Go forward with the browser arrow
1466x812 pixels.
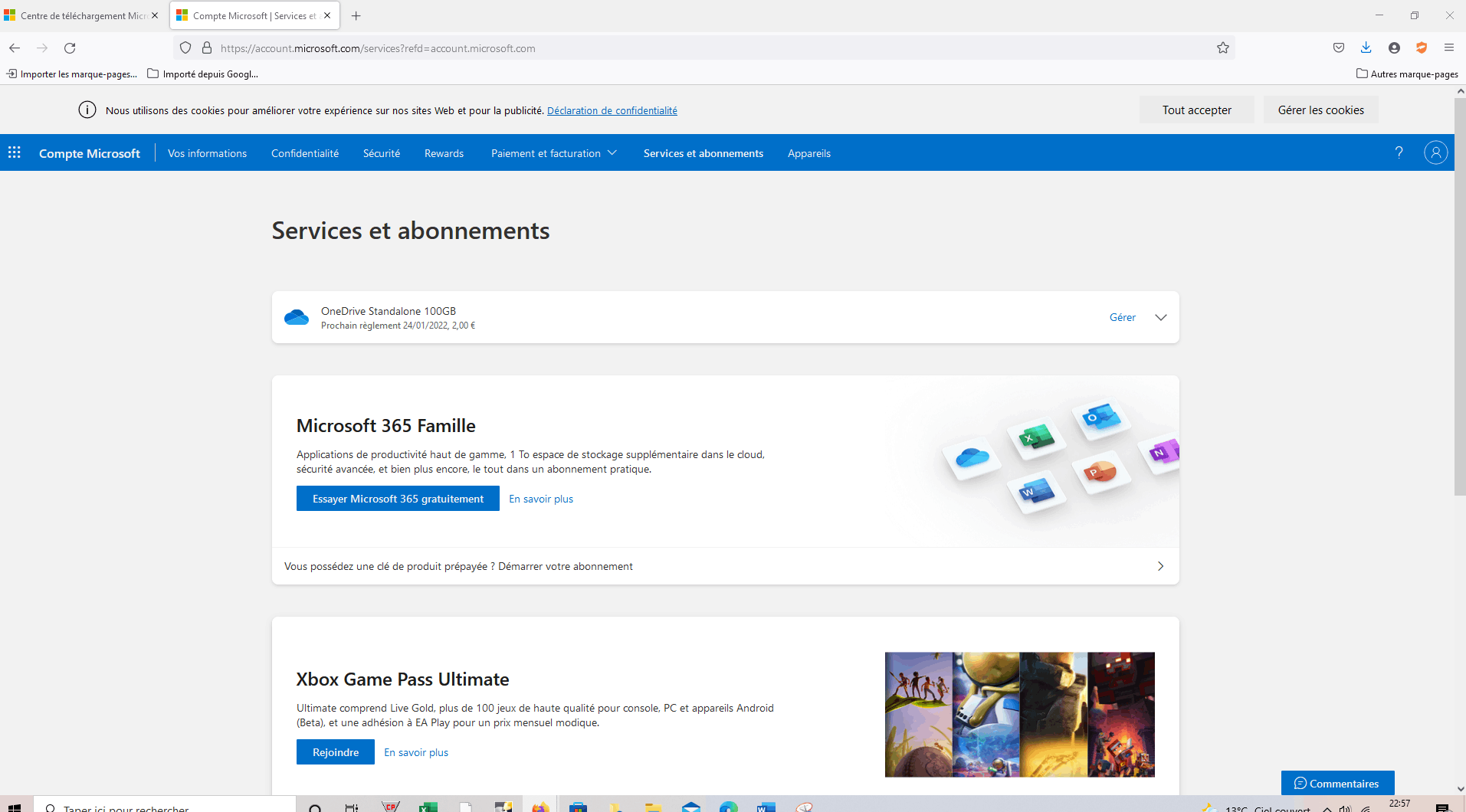[x=42, y=47]
